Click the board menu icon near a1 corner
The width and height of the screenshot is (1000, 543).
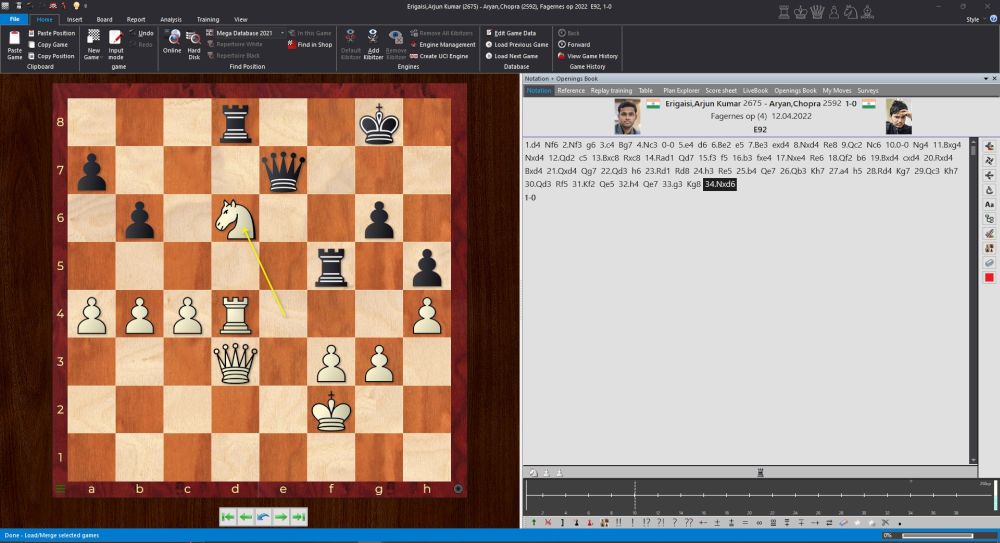pyautogui.click(x=59, y=489)
